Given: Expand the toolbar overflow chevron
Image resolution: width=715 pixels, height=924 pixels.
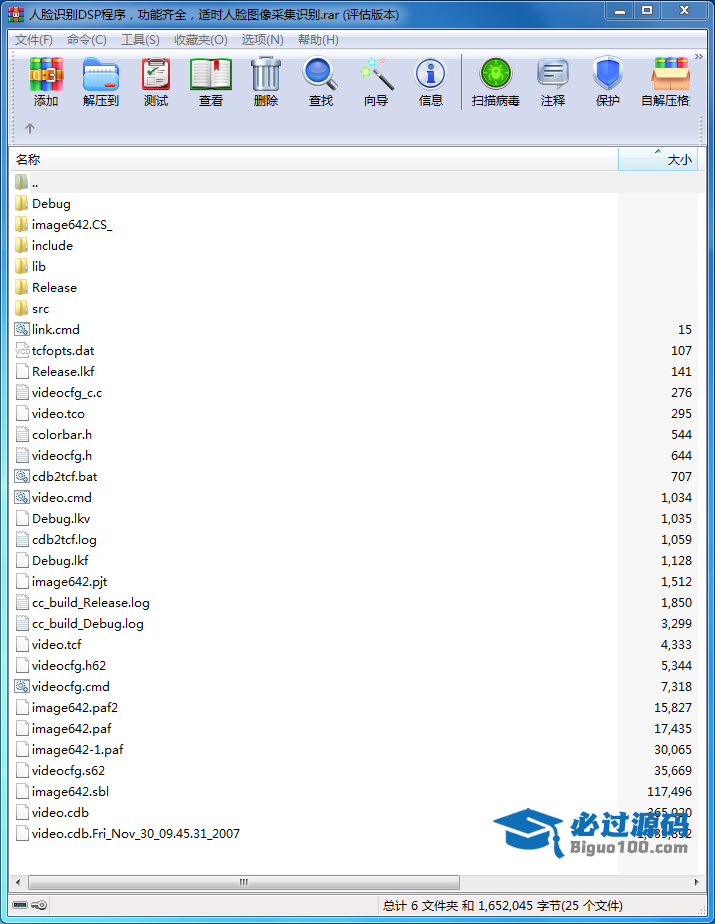Looking at the screenshot, I should tap(698, 57).
